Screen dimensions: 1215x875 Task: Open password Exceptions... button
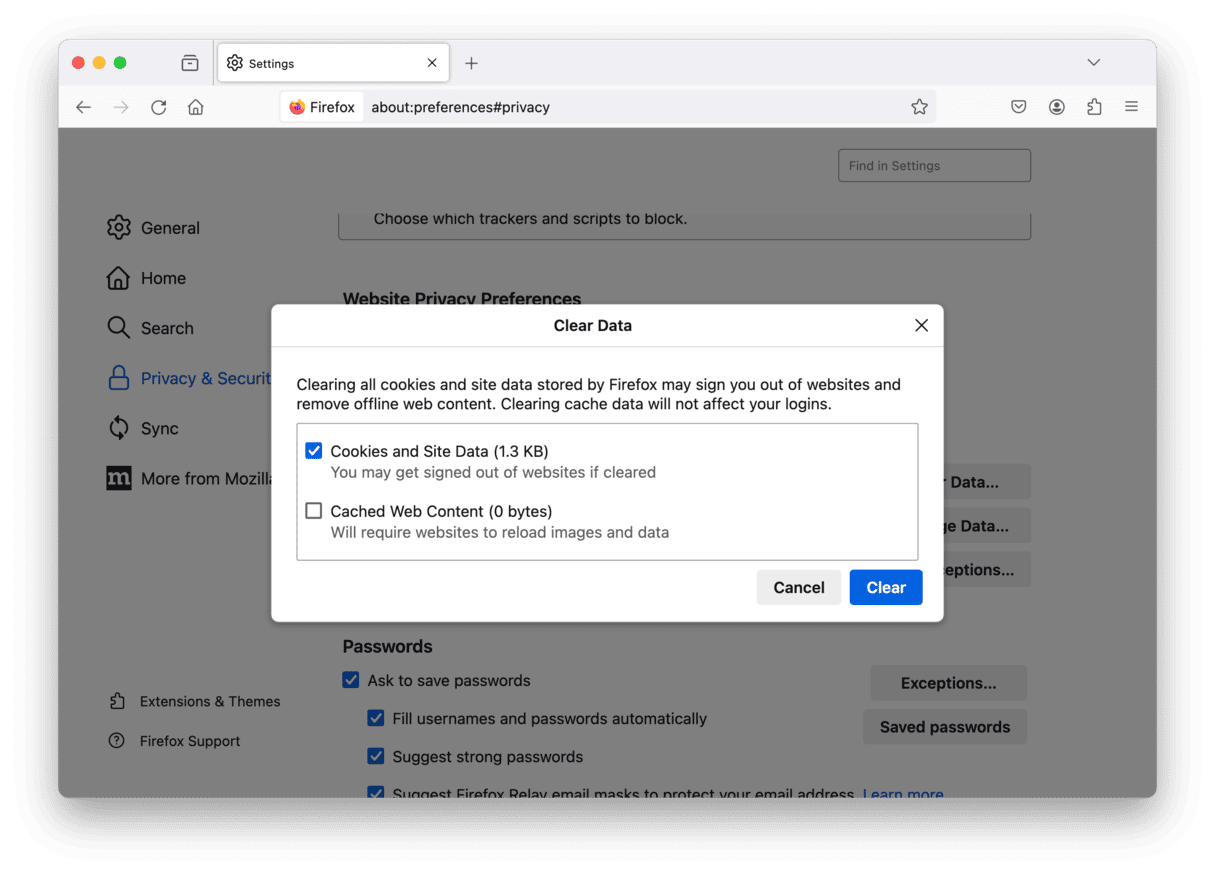point(948,683)
